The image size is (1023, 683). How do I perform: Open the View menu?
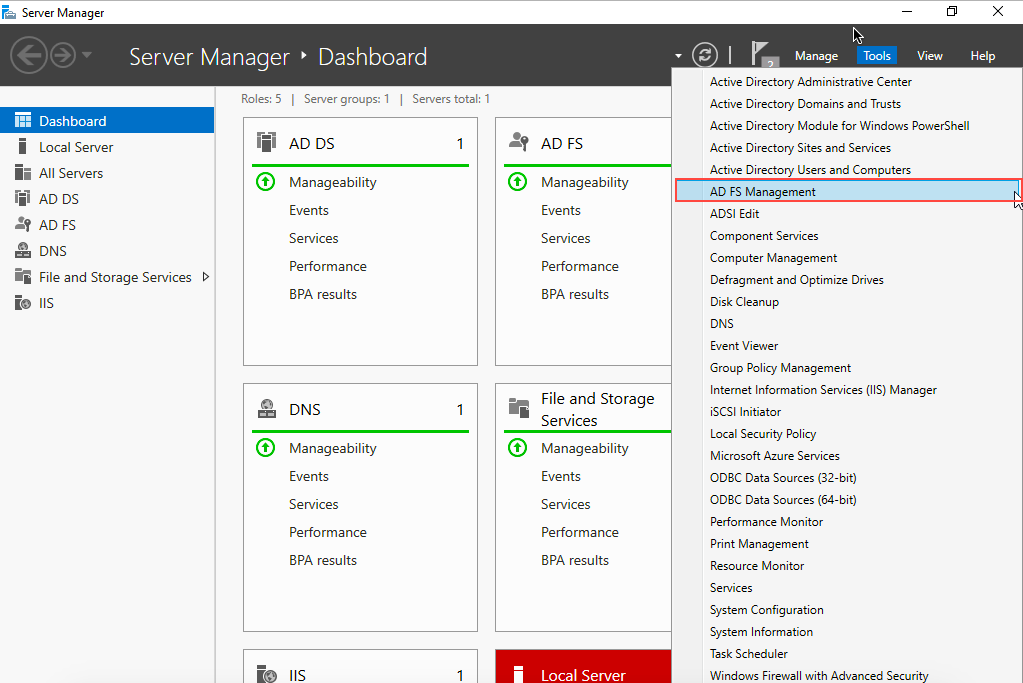930,56
